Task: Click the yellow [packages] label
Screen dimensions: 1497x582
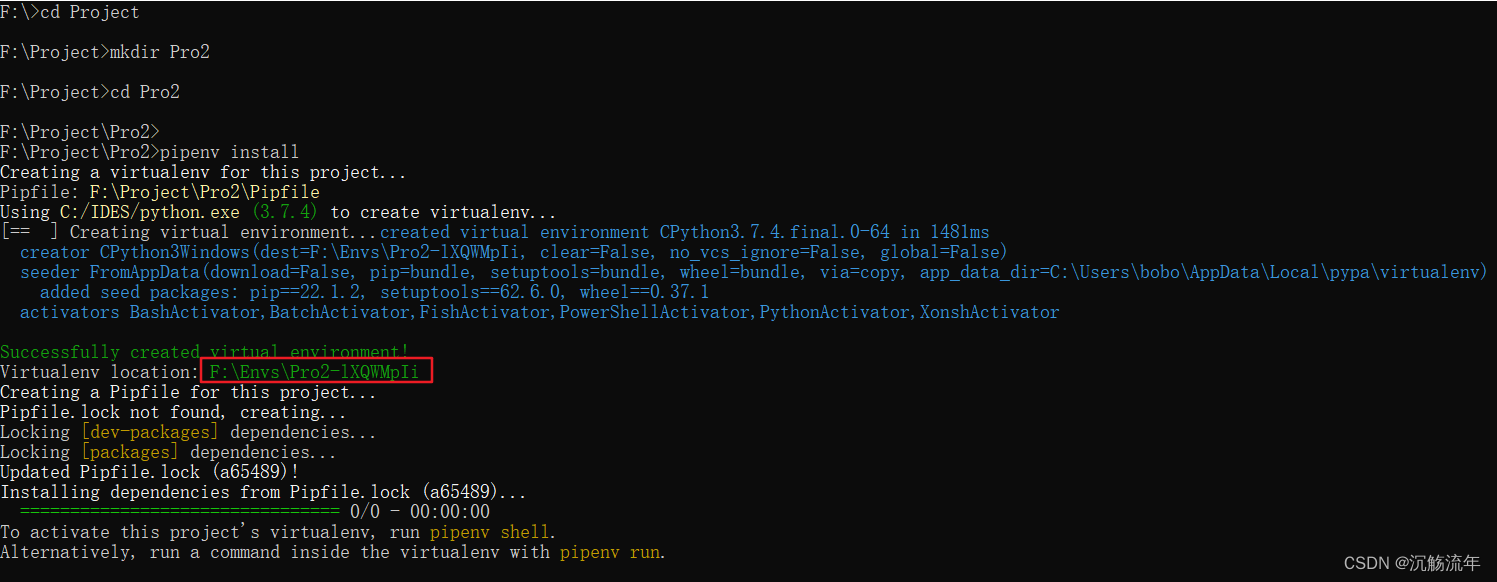Action: pos(130,452)
